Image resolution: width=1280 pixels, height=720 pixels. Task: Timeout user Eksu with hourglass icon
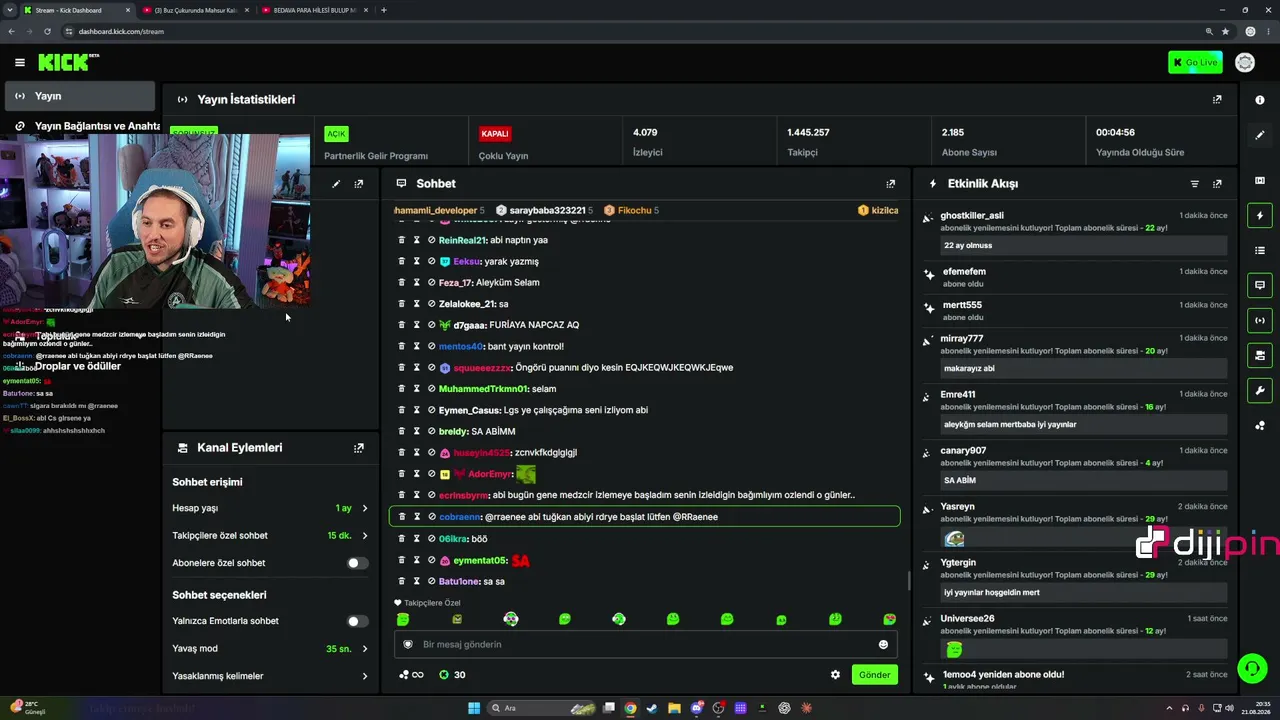tap(417, 261)
